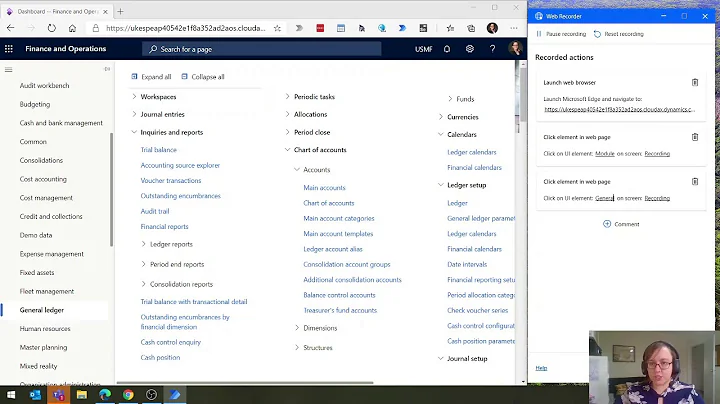This screenshot has height=404, width=720.
Task: Click the Search for a page field
Action: point(261,49)
